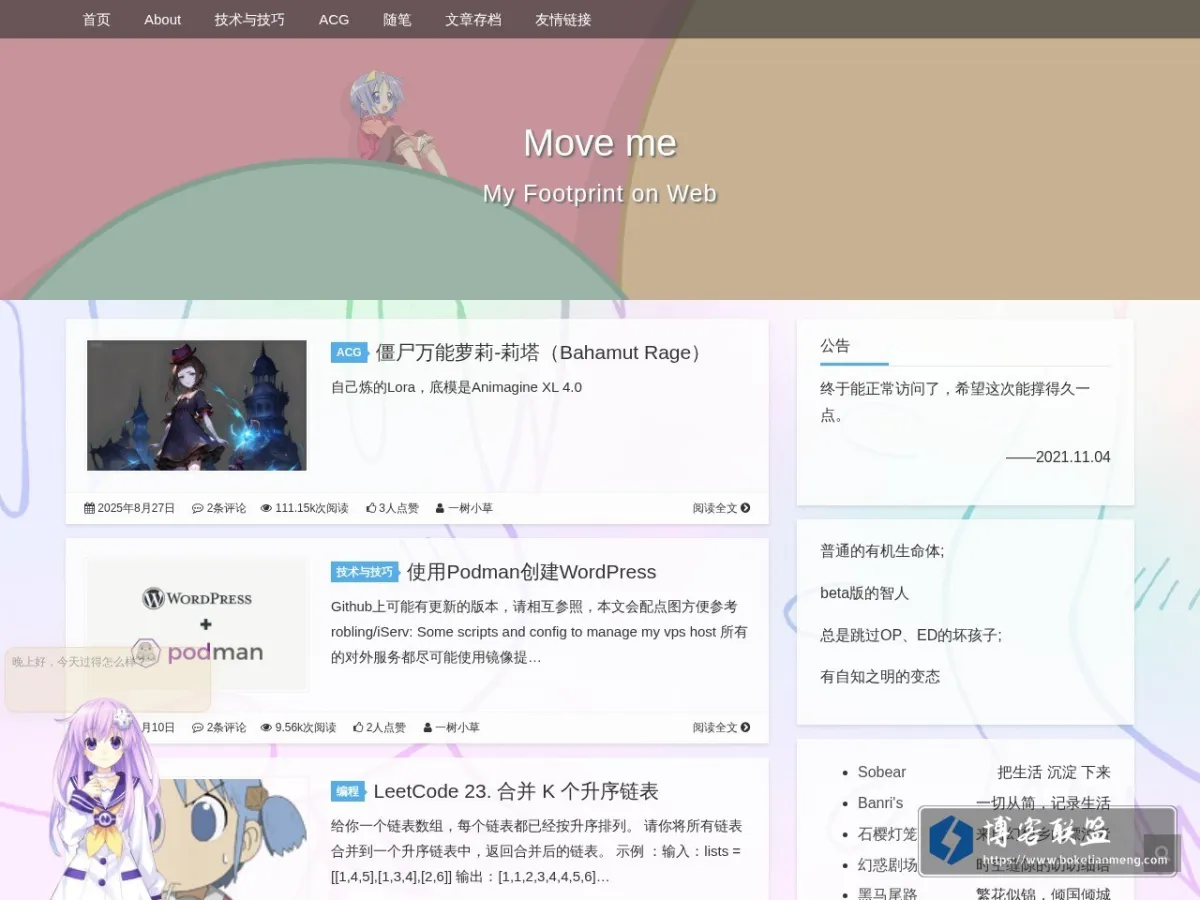
Task: Like the post with 3人点赞
Action: (x=392, y=508)
